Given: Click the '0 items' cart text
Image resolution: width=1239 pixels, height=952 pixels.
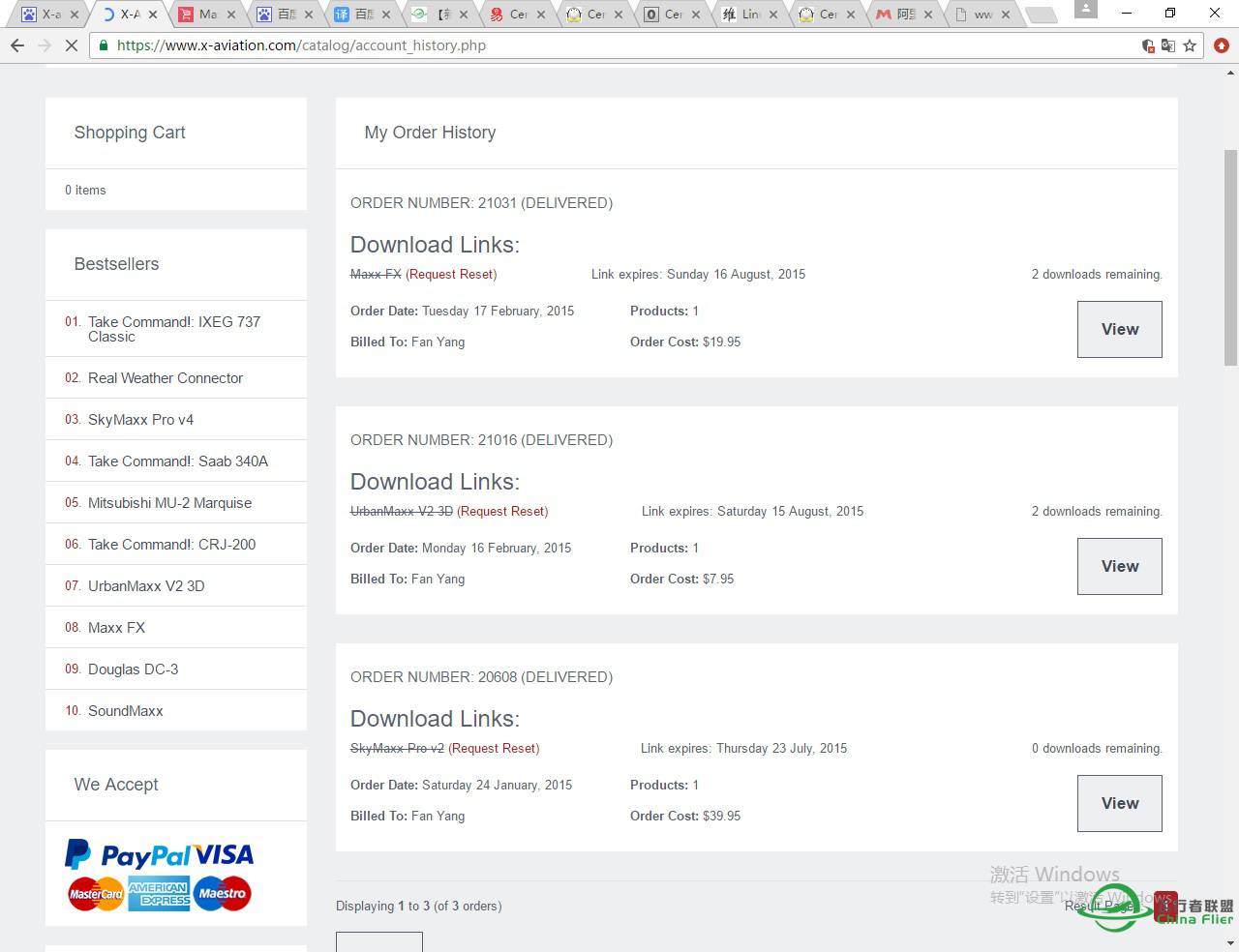Looking at the screenshot, I should 85,190.
